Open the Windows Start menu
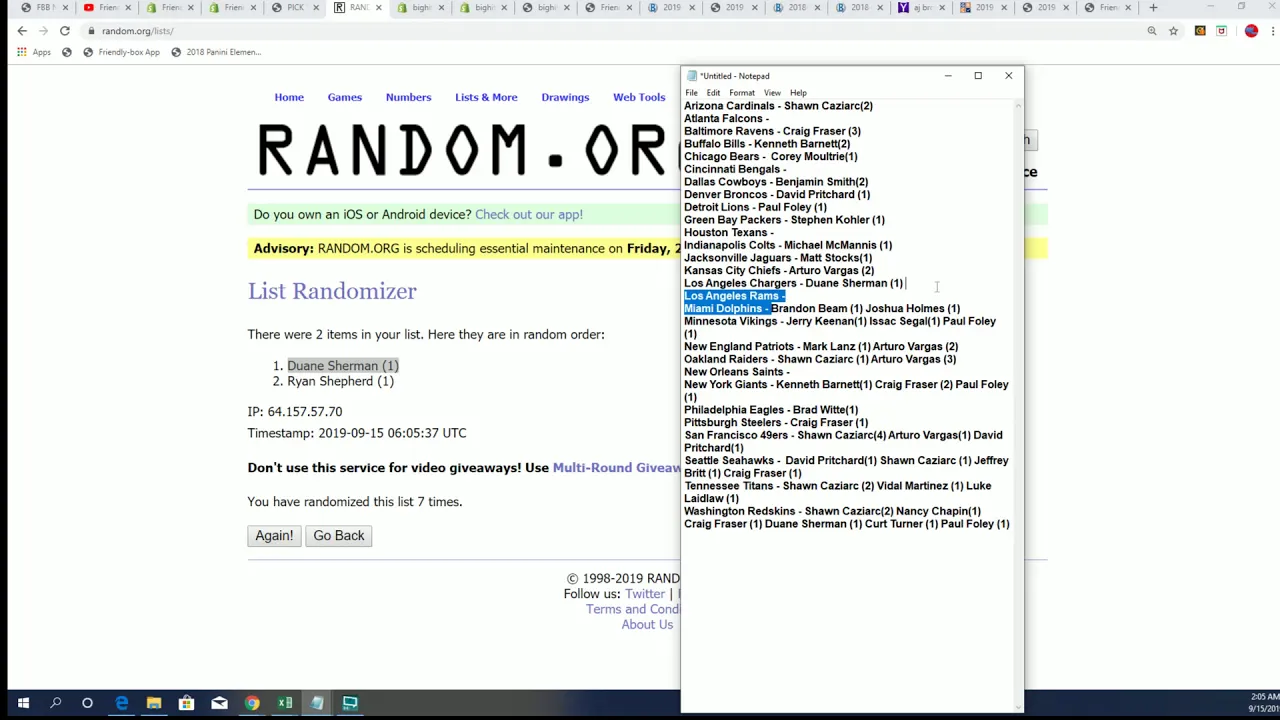This screenshot has height=720, width=1280. pyautogui.click(x=23, y=703)
